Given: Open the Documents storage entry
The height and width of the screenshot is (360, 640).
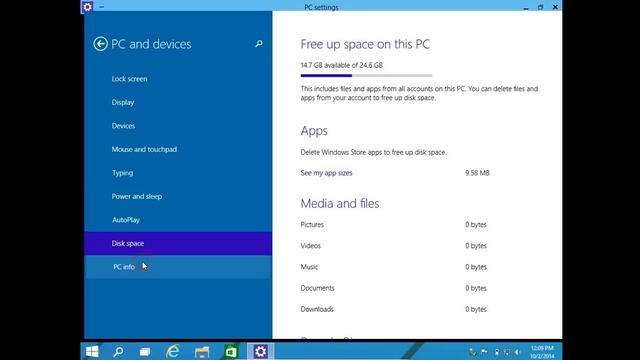Looking at the screenshot, I should click(x=317, y=288).
